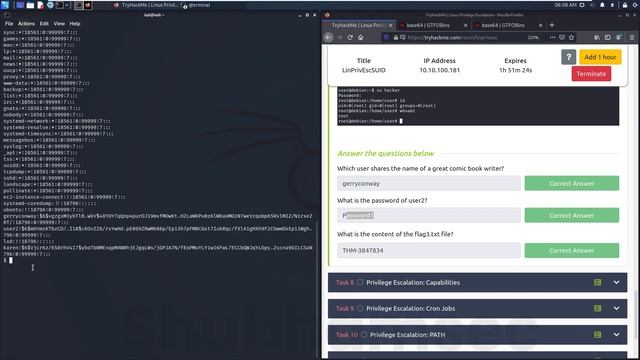
Task: Click Correct Answer beside THM-3847834
Action: click(572, 250)
